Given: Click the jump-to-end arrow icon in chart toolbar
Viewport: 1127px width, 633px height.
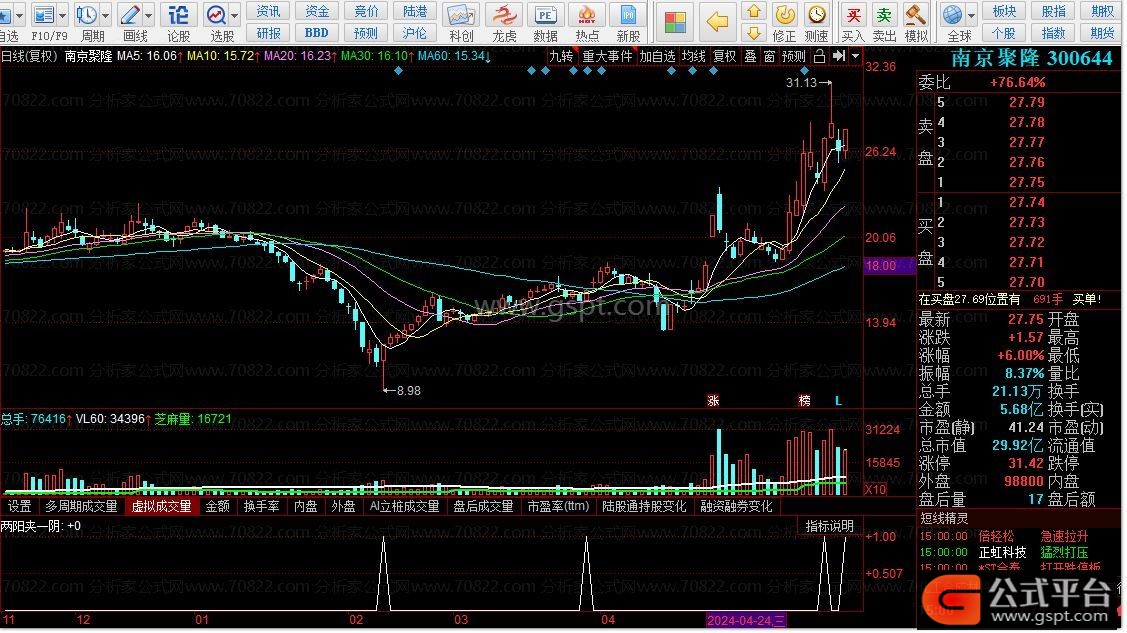Looking at the screenshot, I should coord(839,56).
